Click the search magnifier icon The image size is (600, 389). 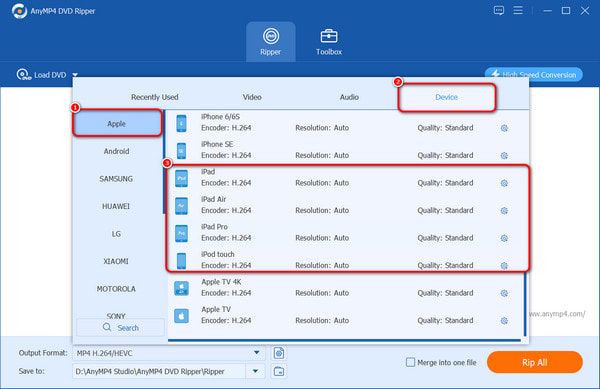tap(107, 327)
